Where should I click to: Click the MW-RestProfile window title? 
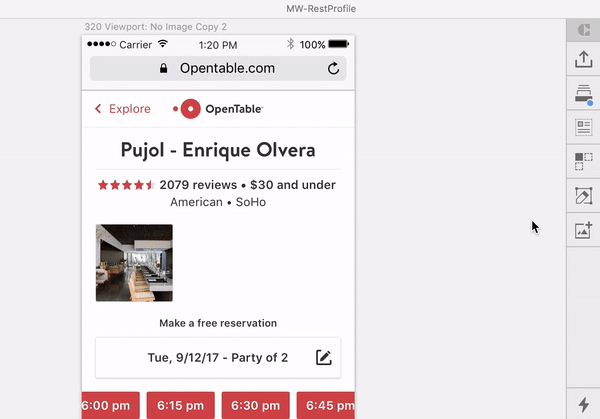321,8
